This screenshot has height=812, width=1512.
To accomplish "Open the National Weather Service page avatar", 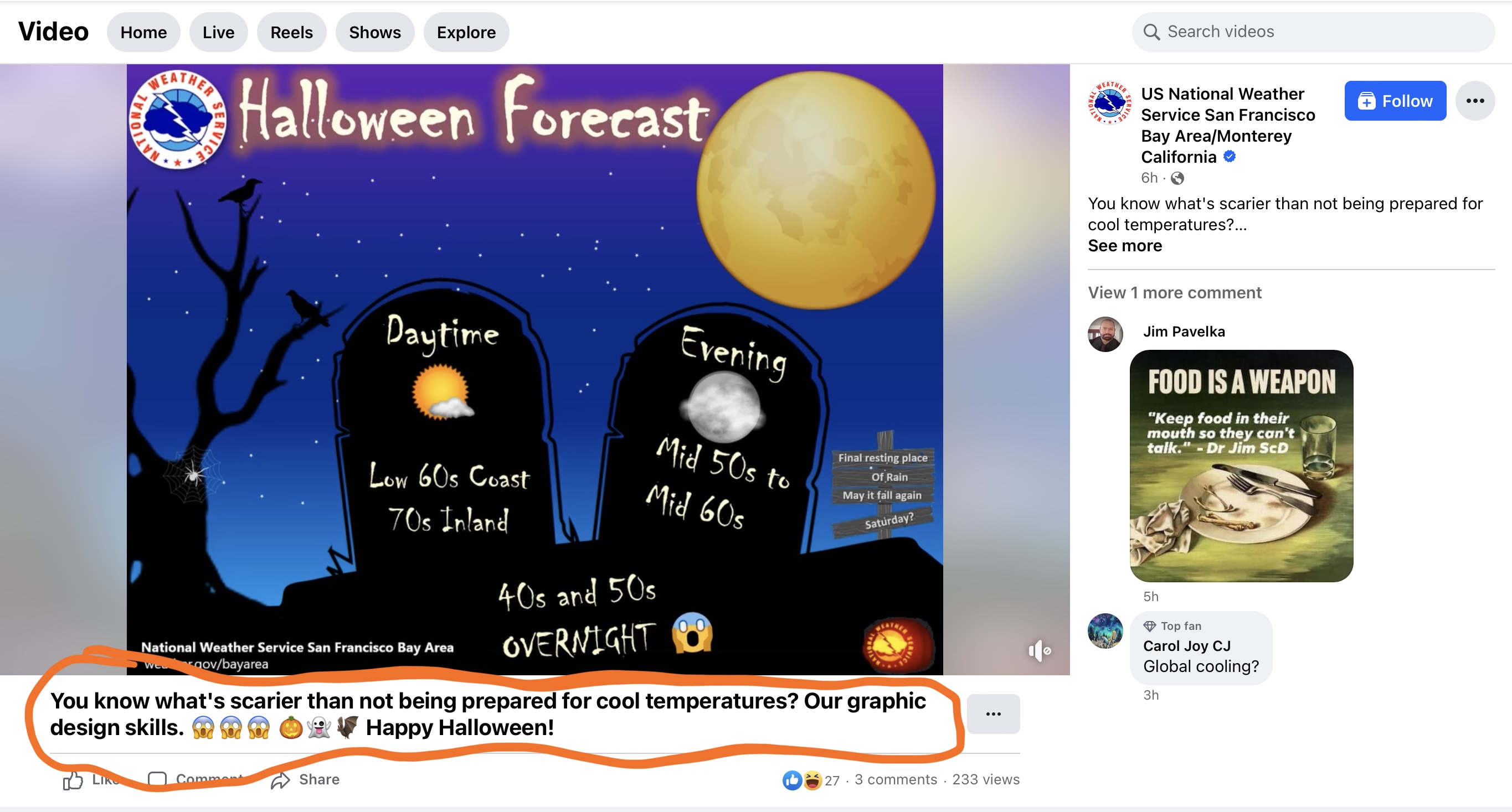I will [x=1109, y=104].
